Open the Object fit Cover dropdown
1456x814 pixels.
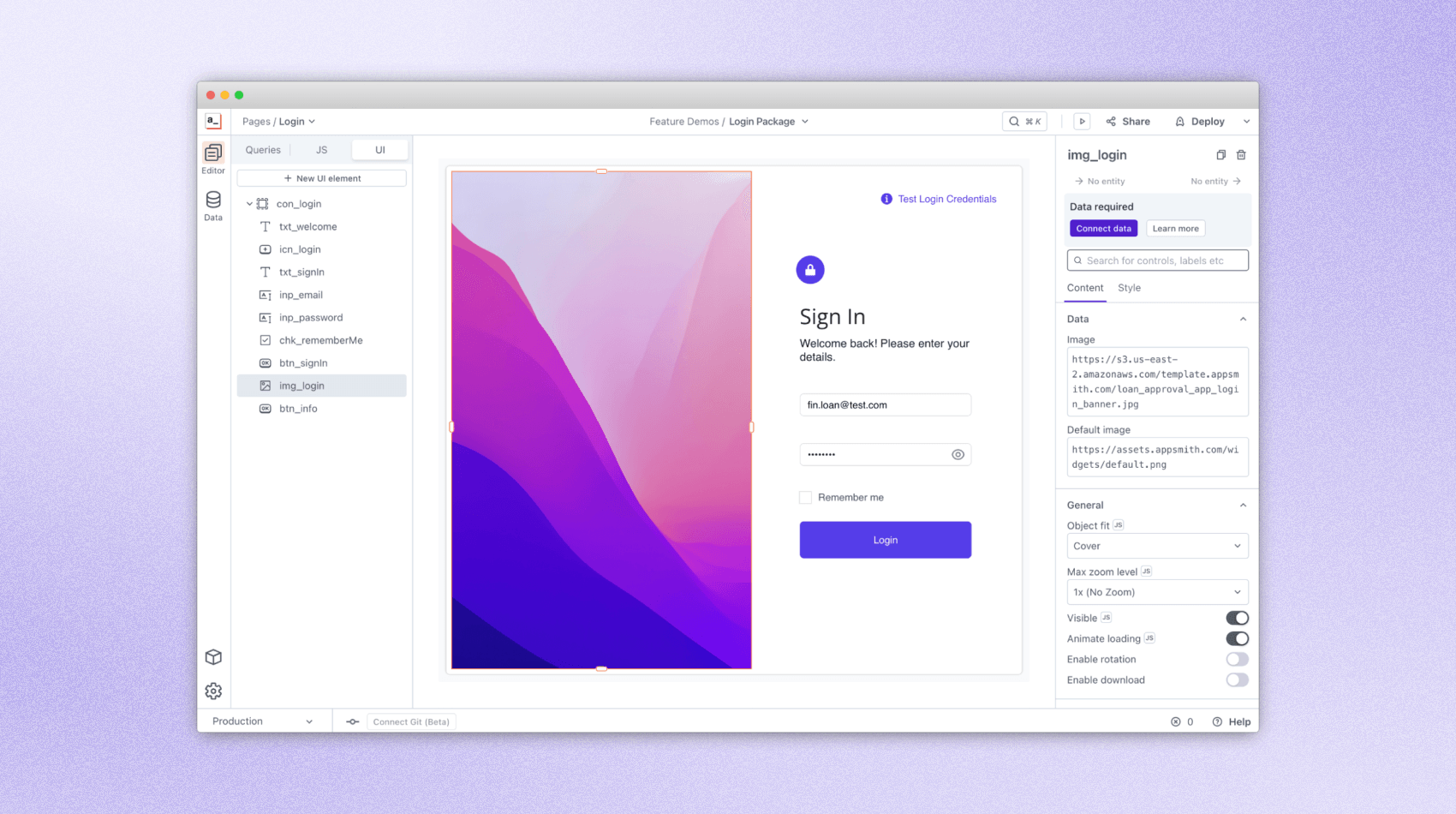tap(1157, 546)
